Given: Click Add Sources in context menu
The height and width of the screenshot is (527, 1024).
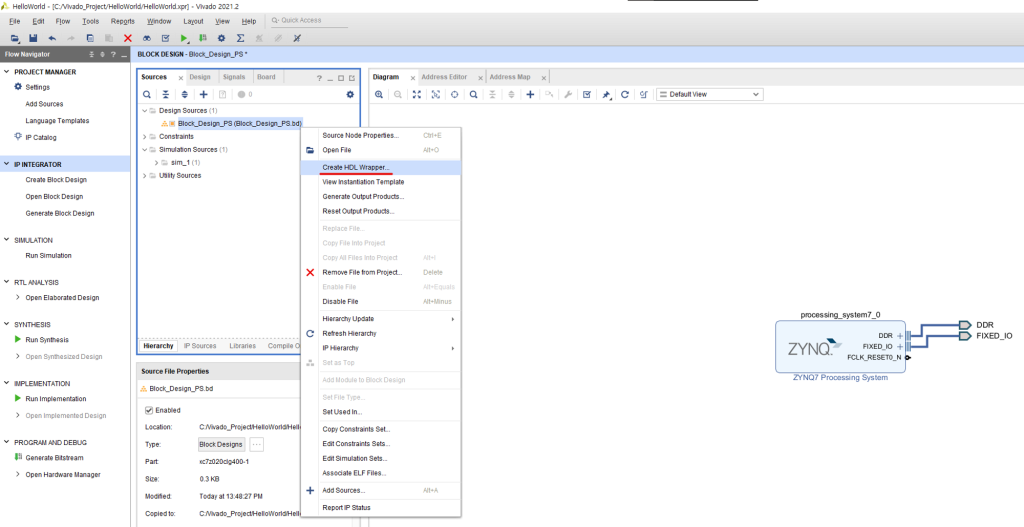Looking at the screenshot, I should (381, 490).
